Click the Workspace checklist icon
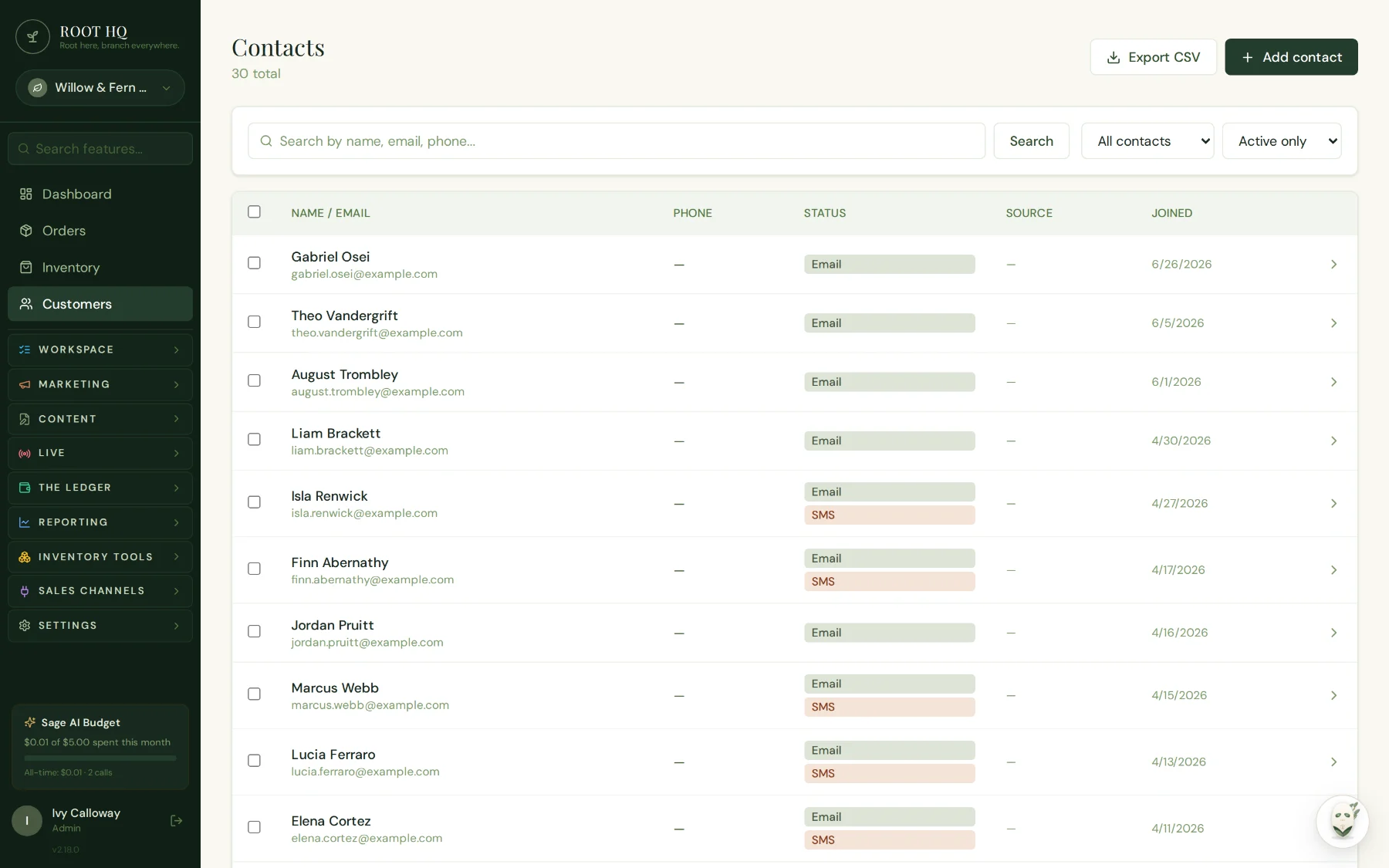The image size is (1389, 868). point(25,350)
